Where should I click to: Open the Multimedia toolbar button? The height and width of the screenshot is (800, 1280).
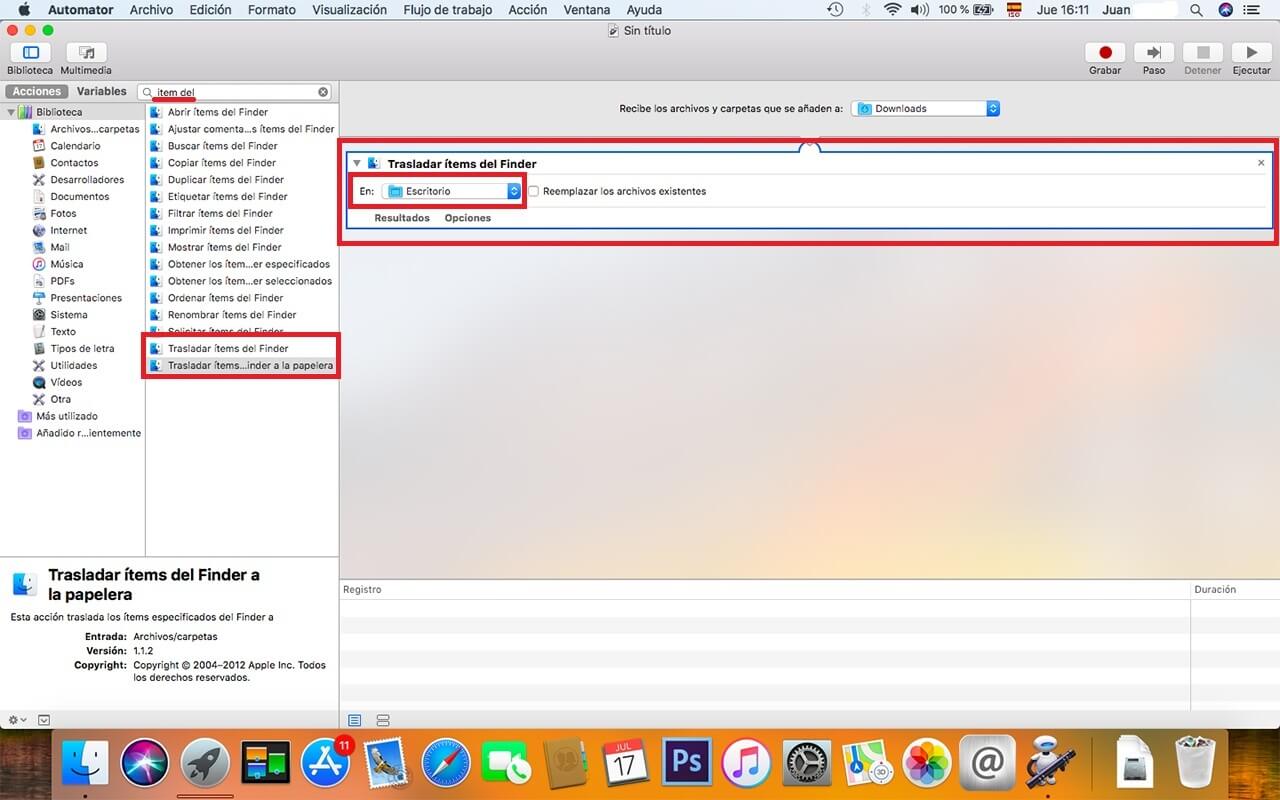pos(86,52)
